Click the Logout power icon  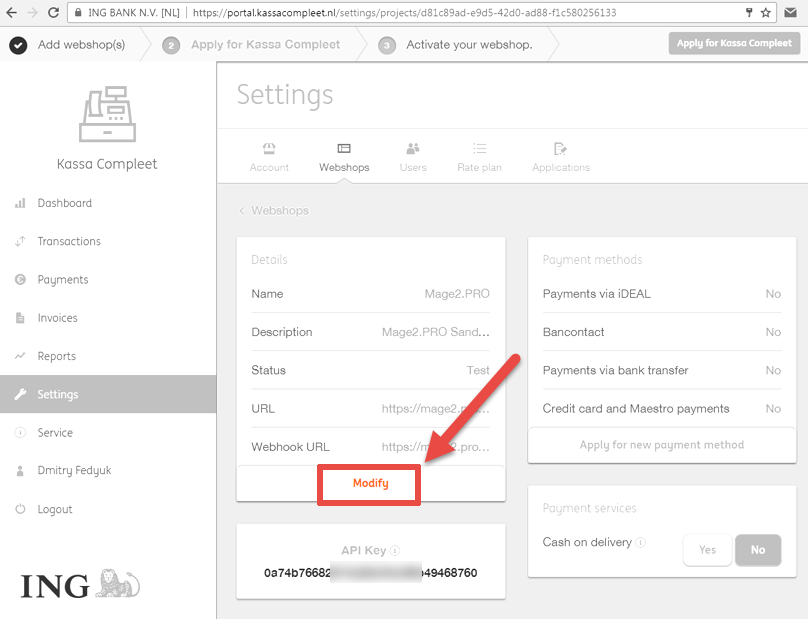(x=20, y=509)
